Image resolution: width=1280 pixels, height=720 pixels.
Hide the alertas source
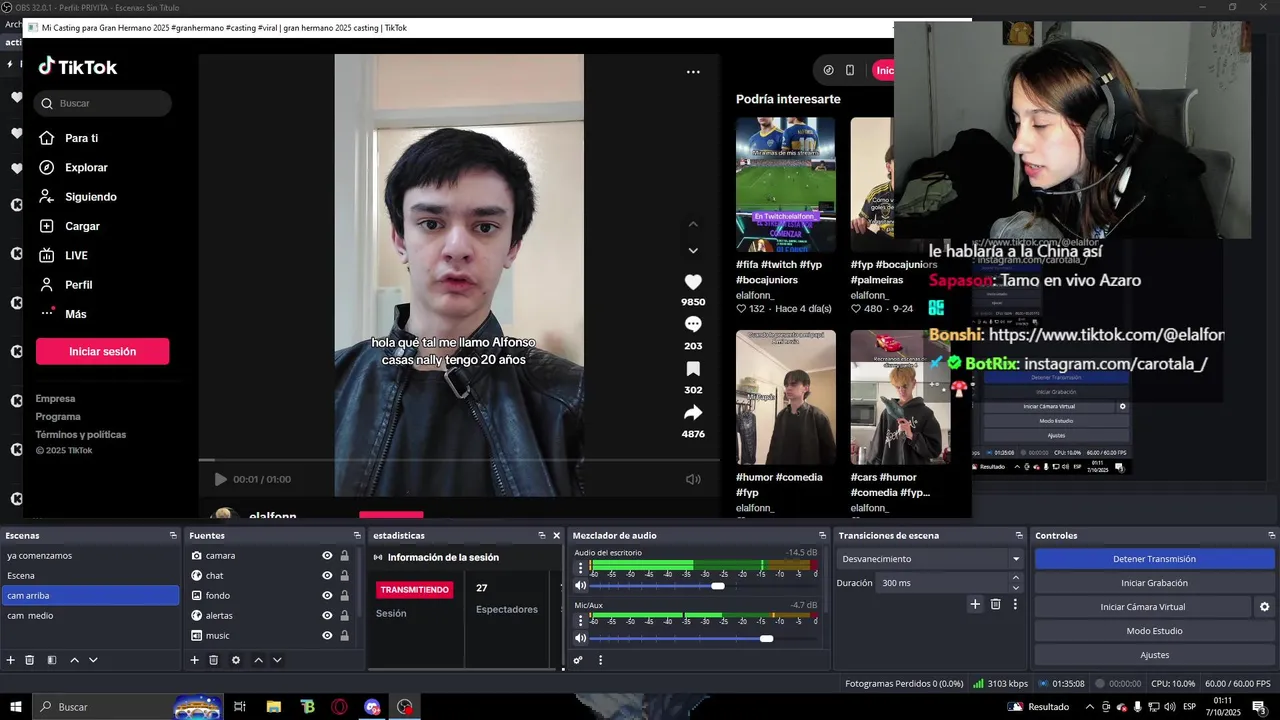click(x=327, y=616)
